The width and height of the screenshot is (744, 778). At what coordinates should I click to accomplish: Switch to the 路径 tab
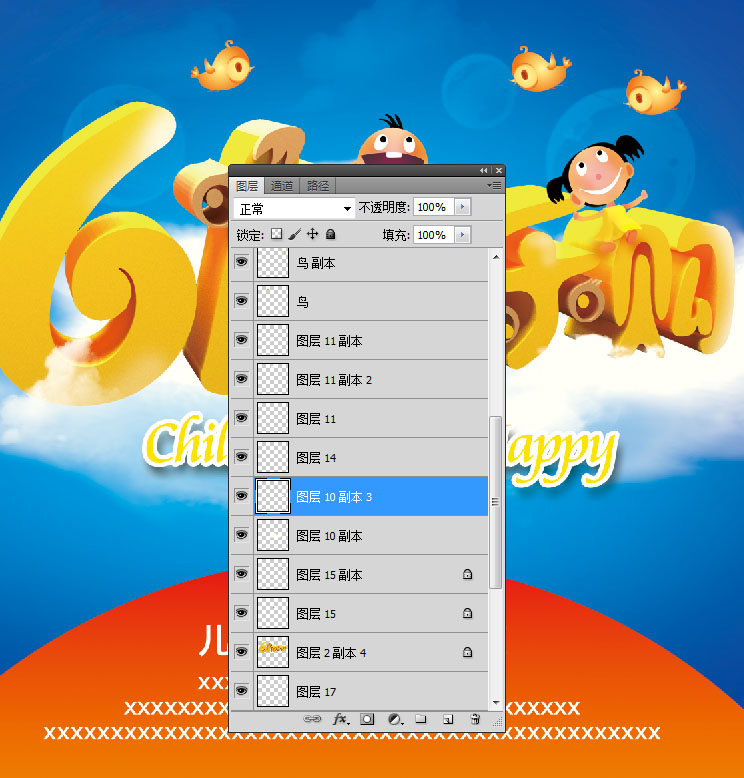318,186
